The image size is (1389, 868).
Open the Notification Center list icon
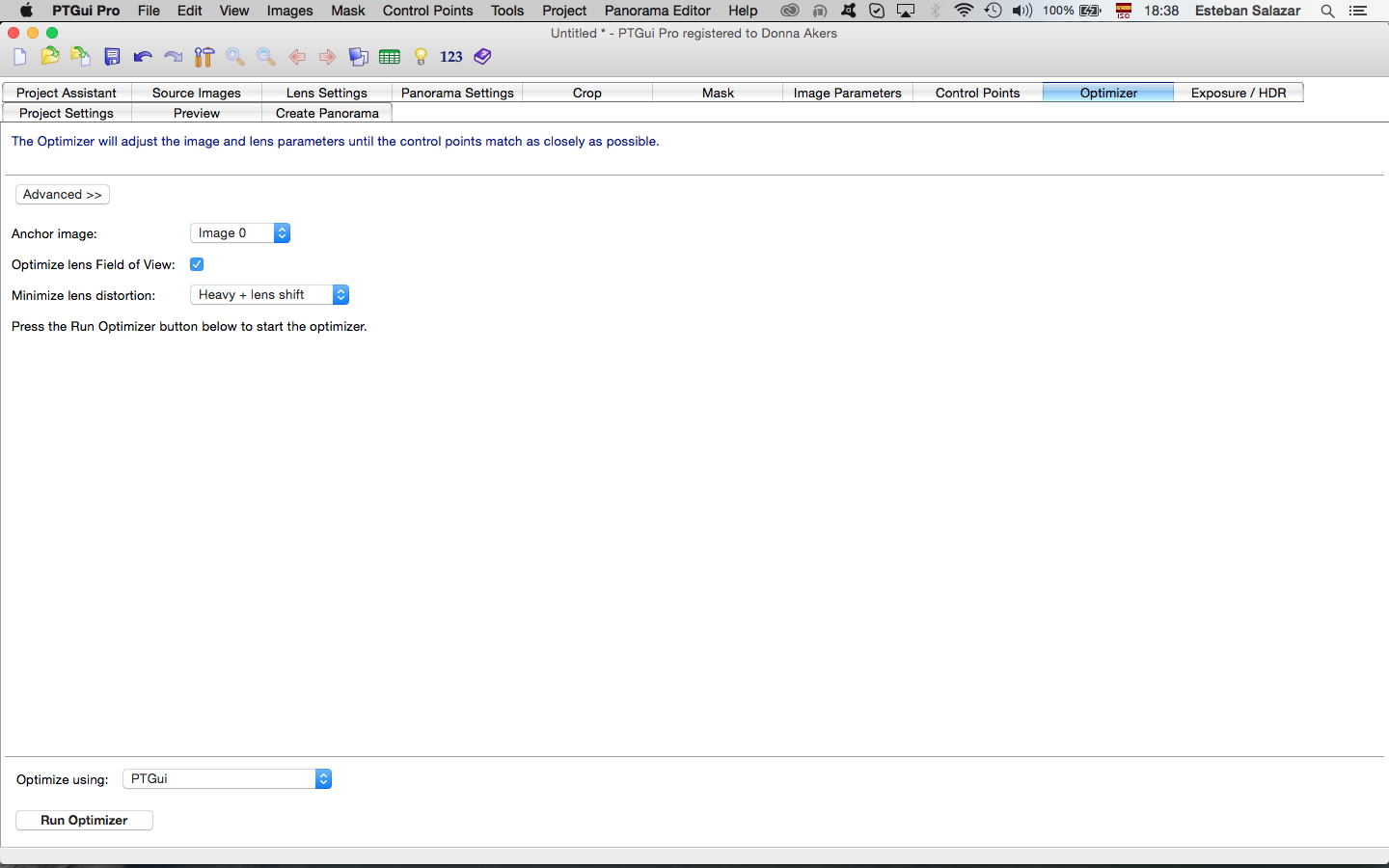point(1358,11)
